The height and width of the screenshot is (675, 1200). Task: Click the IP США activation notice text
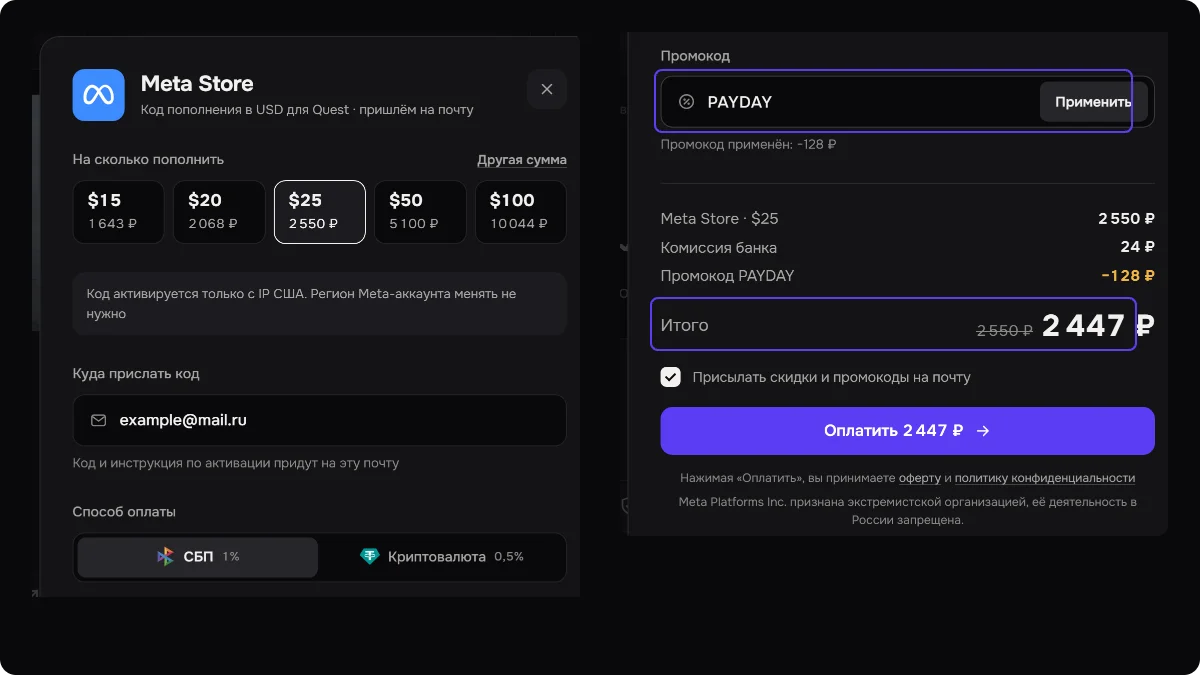302,304
